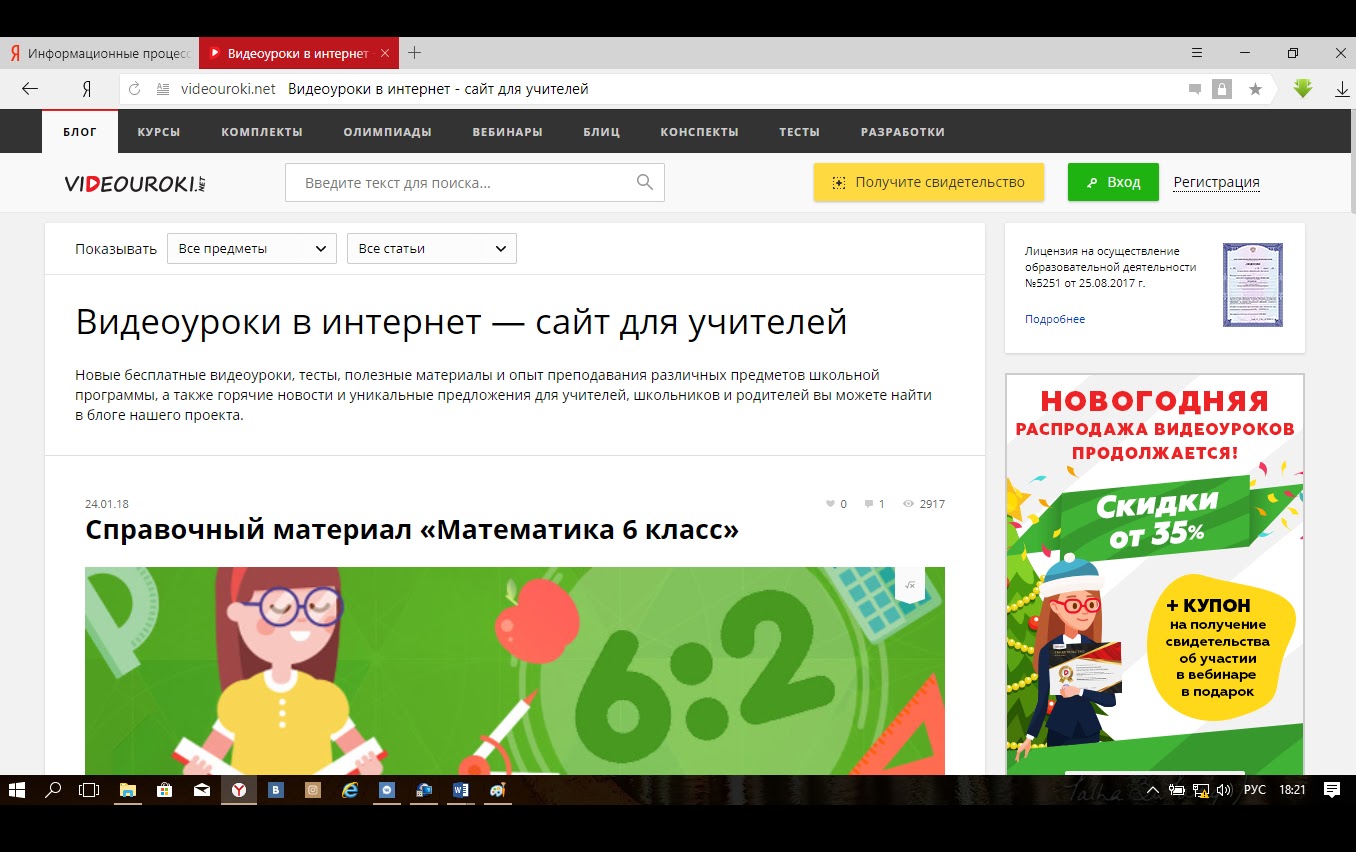Expand the "Все статьи" article filter dropdown
The height and width of the screenshot is (852, 1356).
coord(431,248)
